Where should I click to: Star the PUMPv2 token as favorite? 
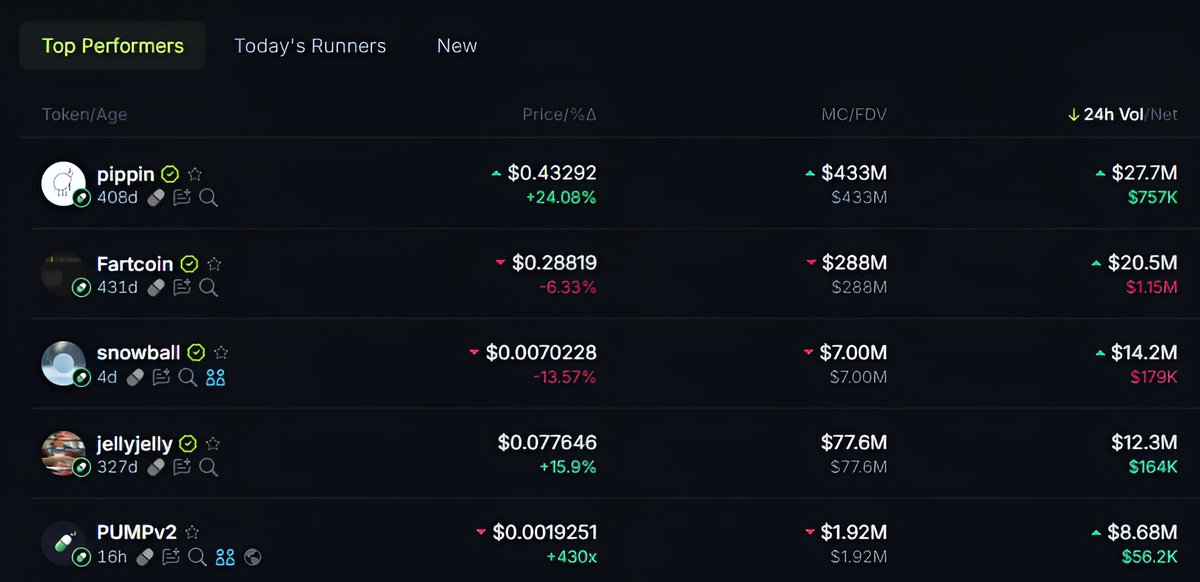pyautogui.click(x=192, y=533)
